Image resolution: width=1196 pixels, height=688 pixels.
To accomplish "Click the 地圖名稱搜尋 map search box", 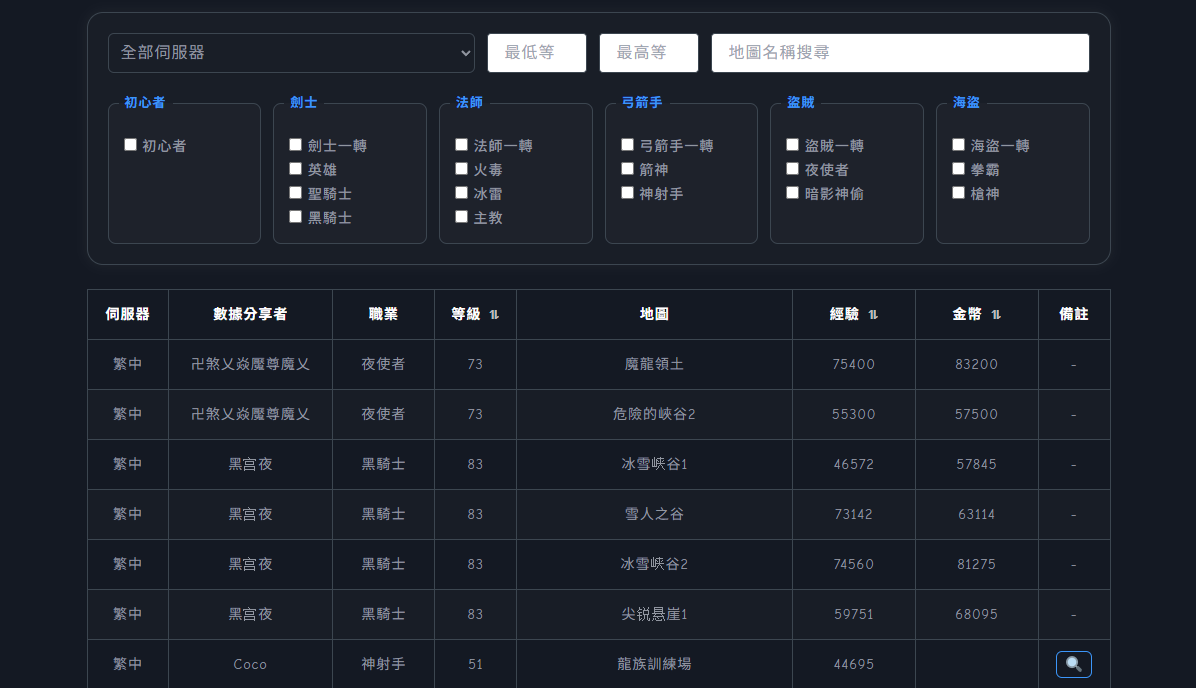I will tap(900, 53).
